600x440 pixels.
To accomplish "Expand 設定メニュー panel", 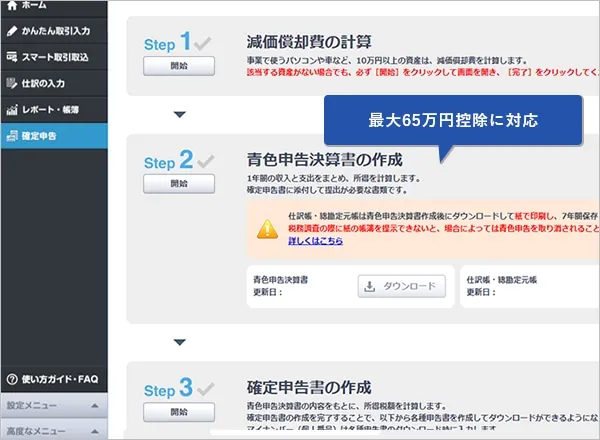I will (x=54, y=405).
